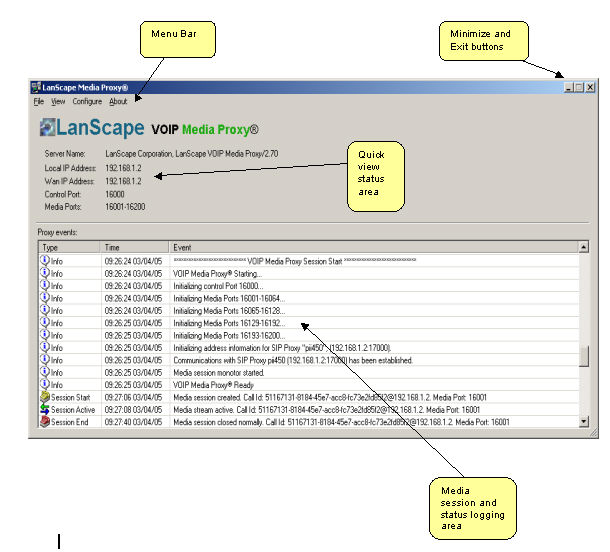
Task: Click the LanScape title bar app icon
Action: coord(36,87)
